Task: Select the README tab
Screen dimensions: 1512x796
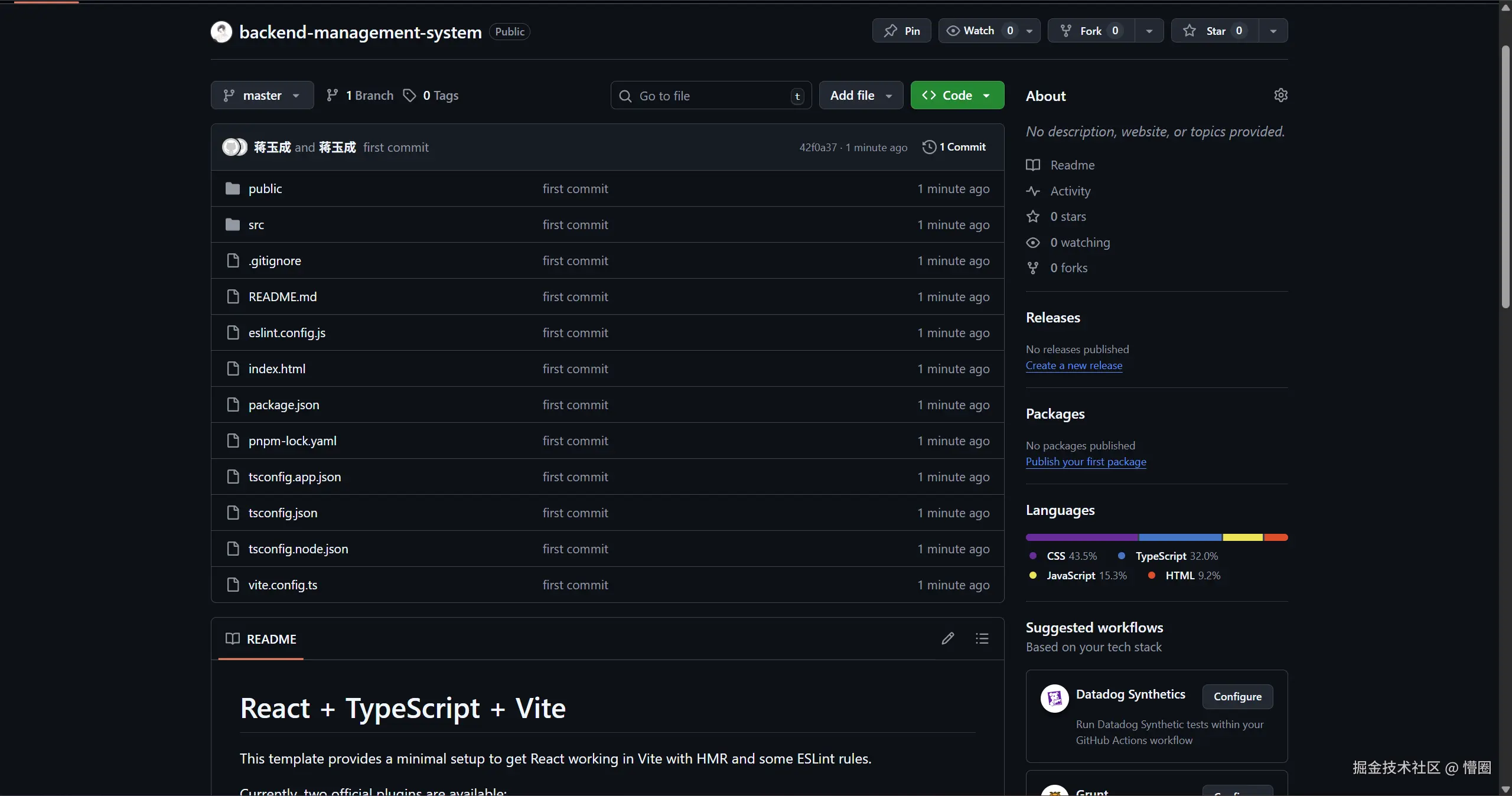Action: click(x=261, y=639)
